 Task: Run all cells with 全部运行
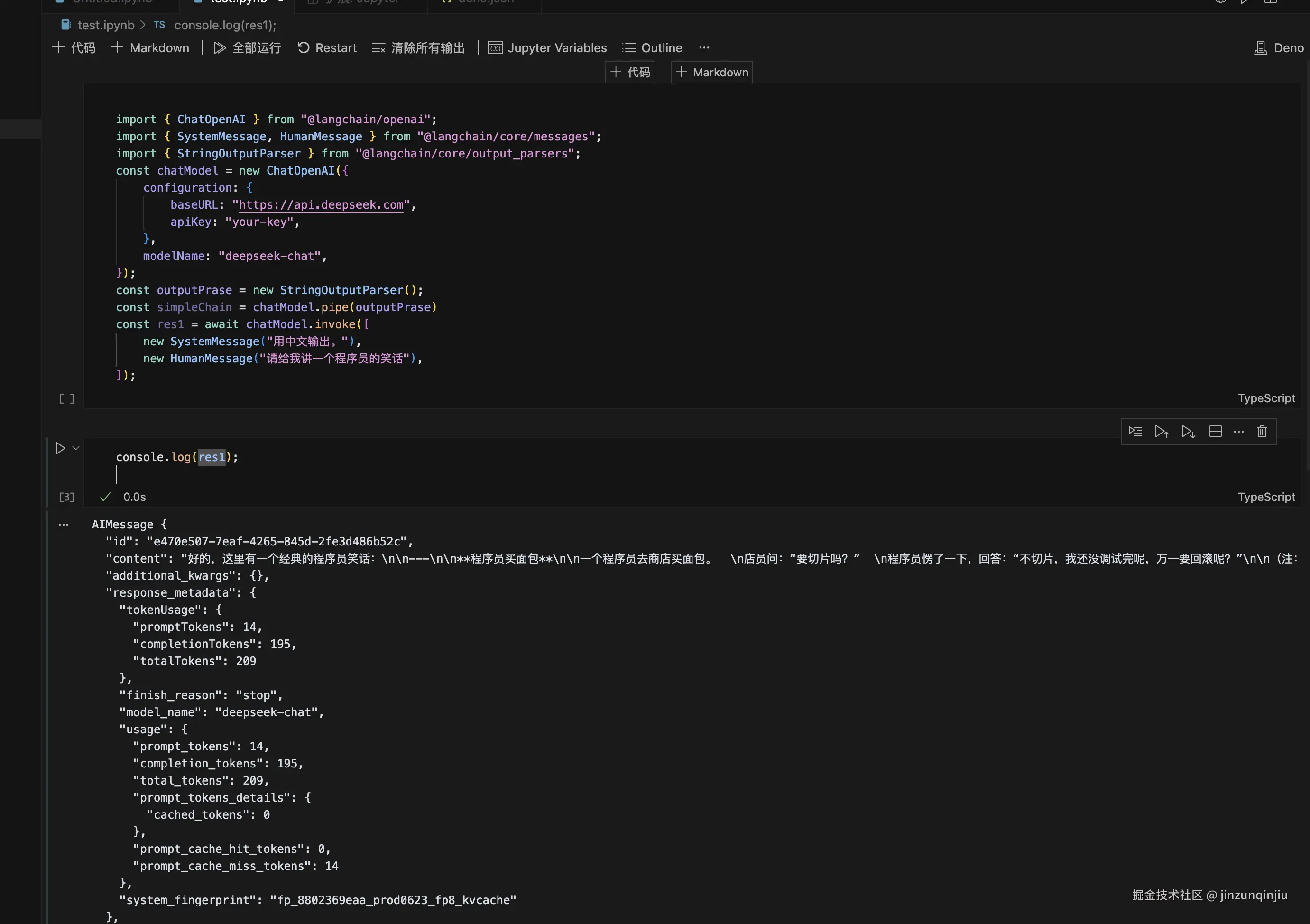click(247, 48)
